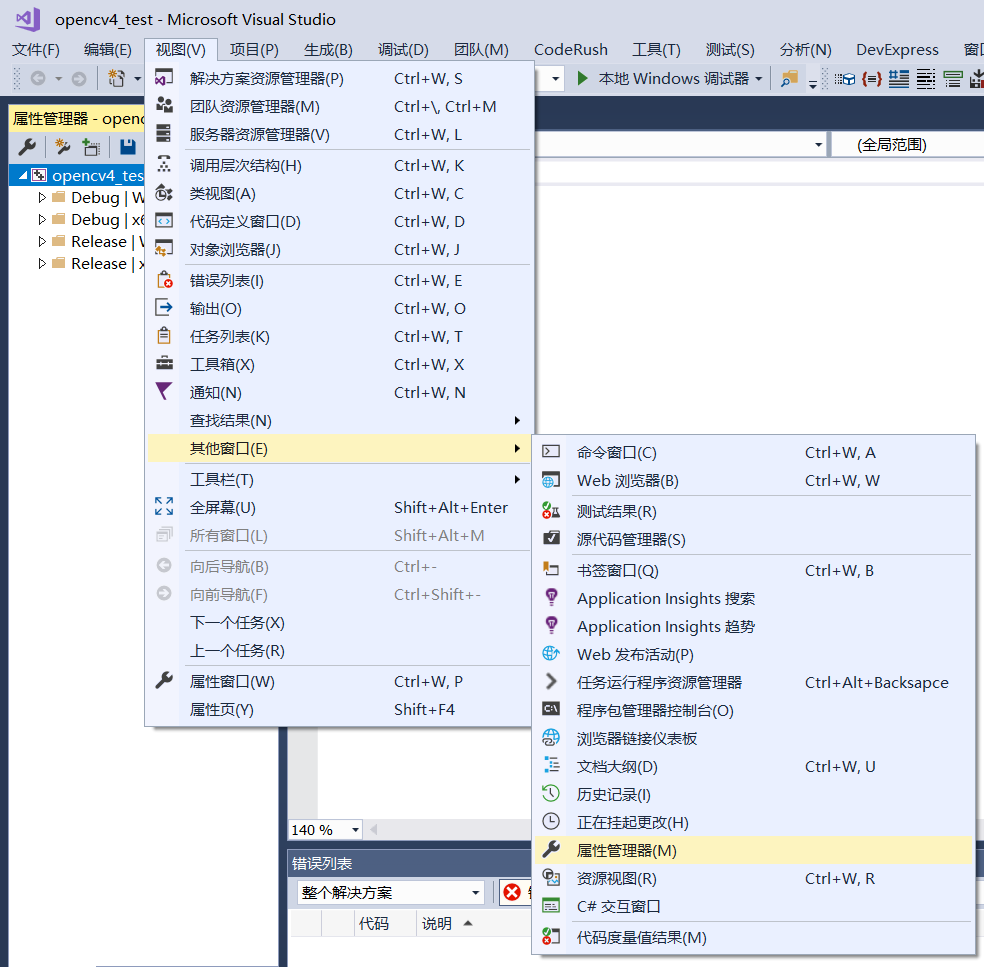Image resolution: width=984 pixels, height=967 pixels.
Task: Click the save icon in 属性管理器 toolbar
Action: [128, 147]
